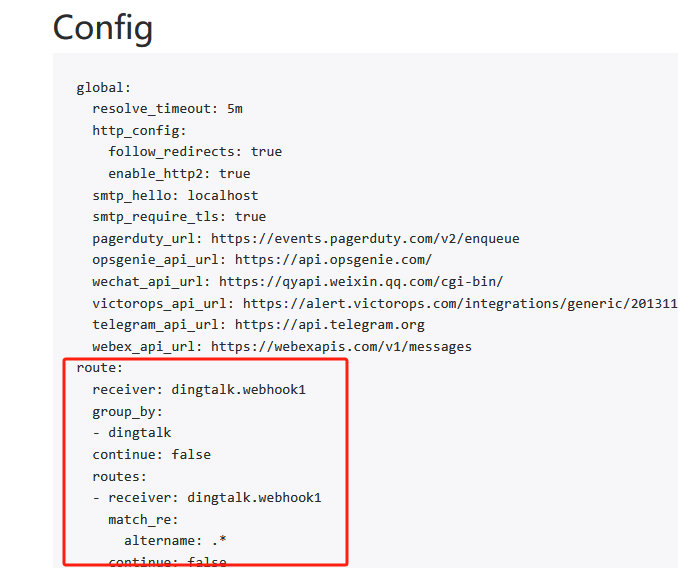
Task: Select the global: line in the config
Action: 103,88
